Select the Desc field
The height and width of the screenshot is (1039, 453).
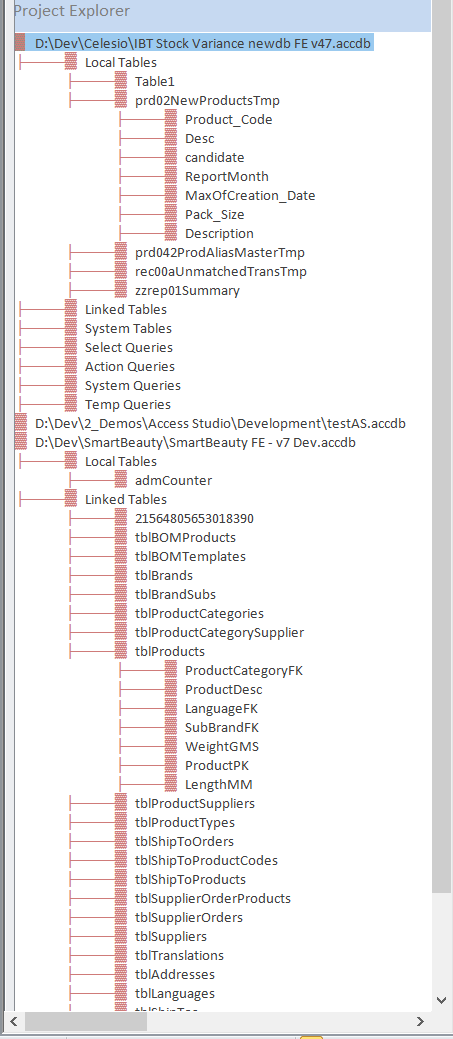(x=200, y=138)
